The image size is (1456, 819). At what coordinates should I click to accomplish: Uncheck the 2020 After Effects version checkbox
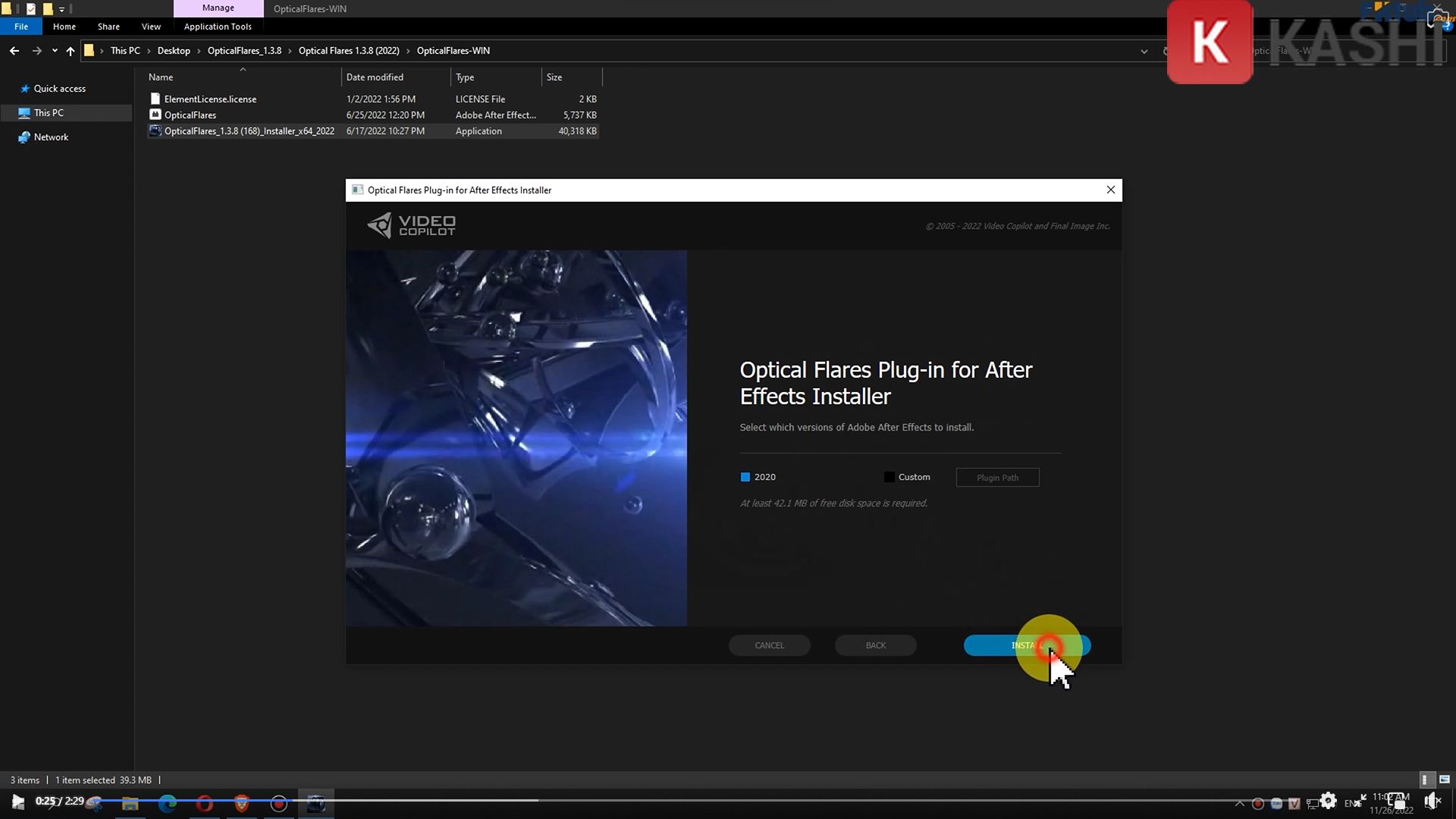745,477
